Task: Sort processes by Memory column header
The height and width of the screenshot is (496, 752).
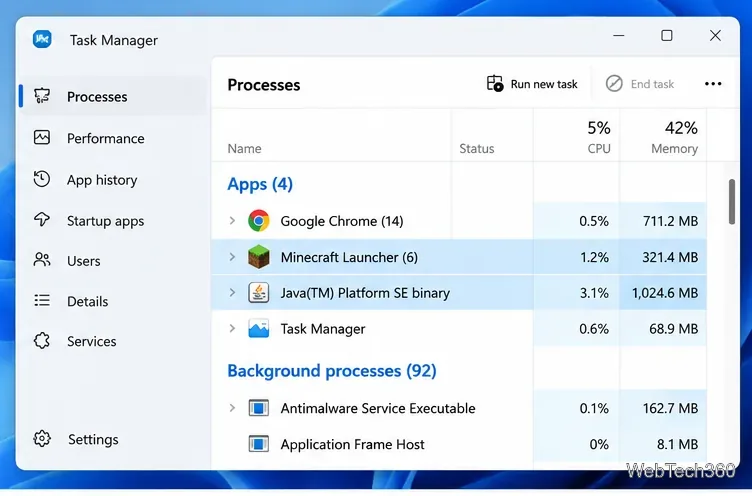Action: pyautogui.click(x=663, y=136)
